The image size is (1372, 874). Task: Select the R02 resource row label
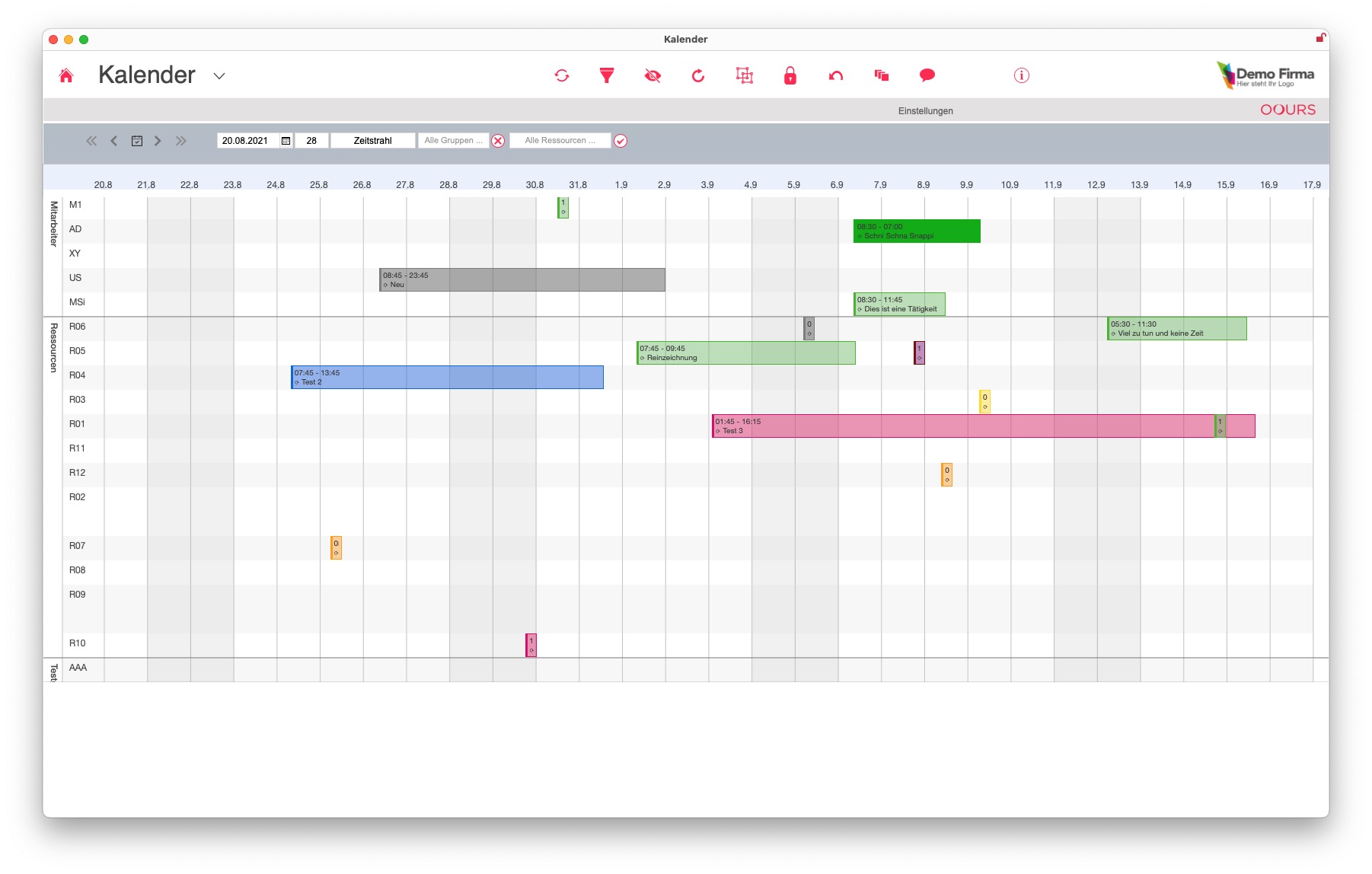(x=77, y=497)
